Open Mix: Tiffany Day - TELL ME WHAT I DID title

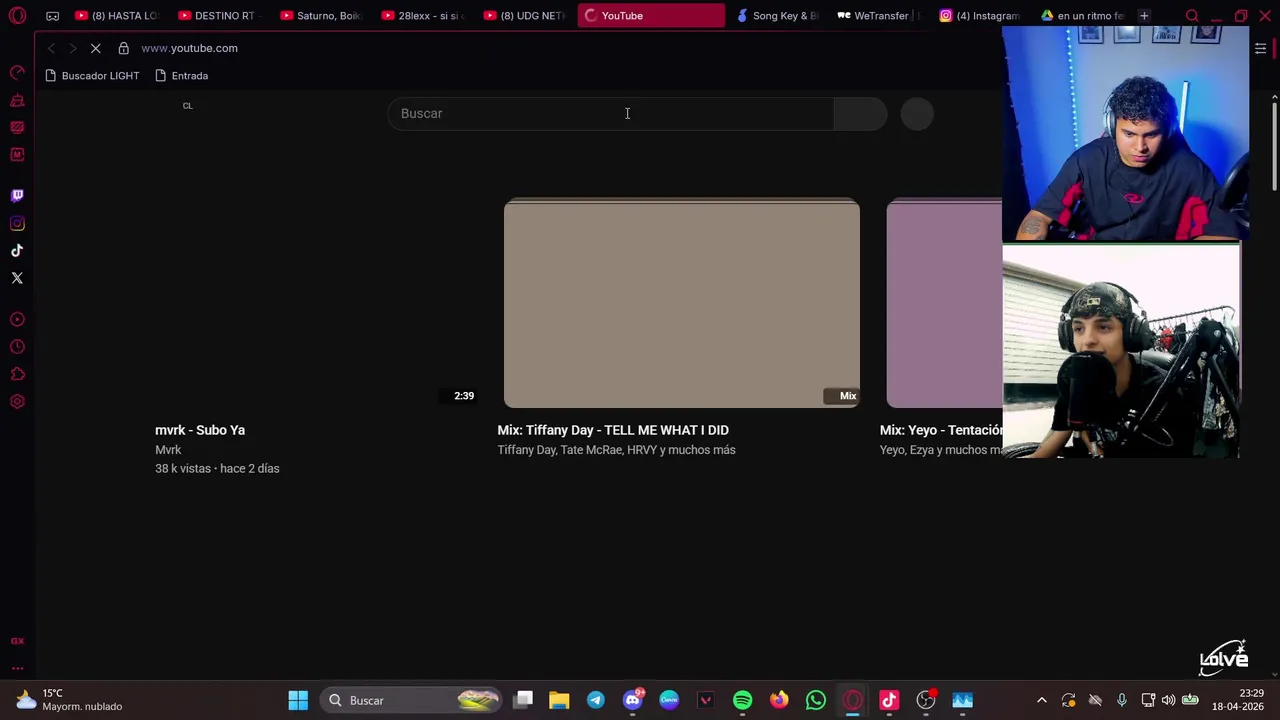[x=613, y=430]
